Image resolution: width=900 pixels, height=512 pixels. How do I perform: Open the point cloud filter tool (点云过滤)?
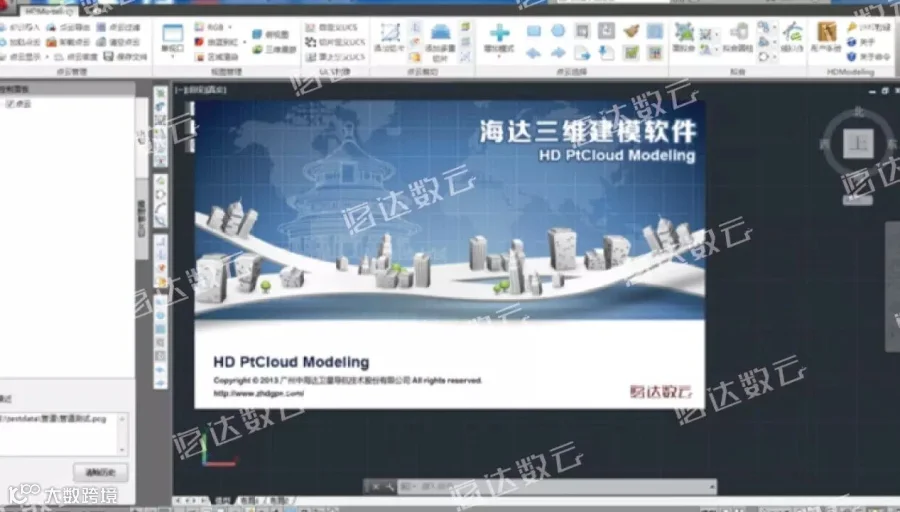tap(118, 27)
